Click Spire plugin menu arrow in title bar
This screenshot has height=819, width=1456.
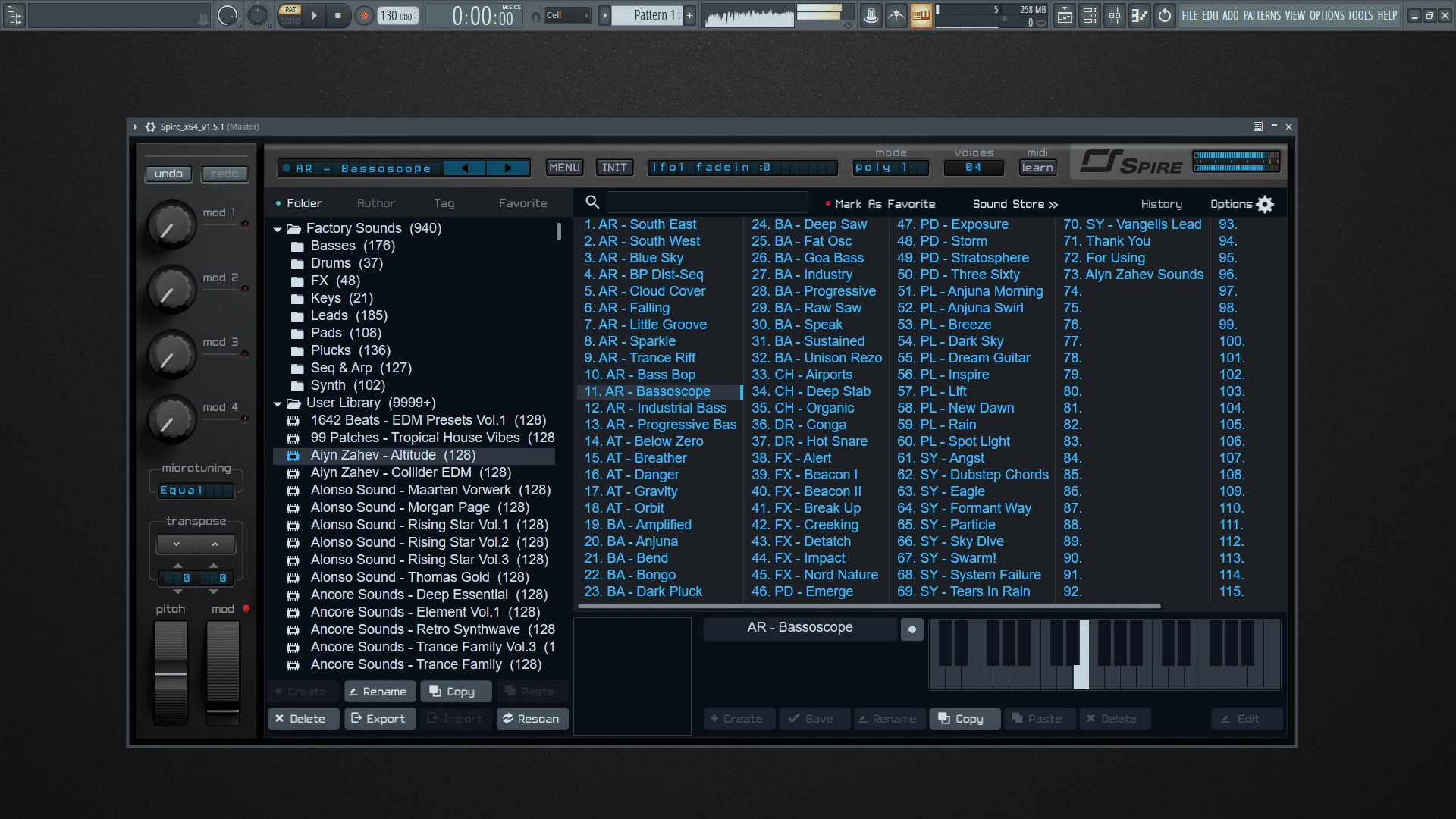[x=136, y=127]
